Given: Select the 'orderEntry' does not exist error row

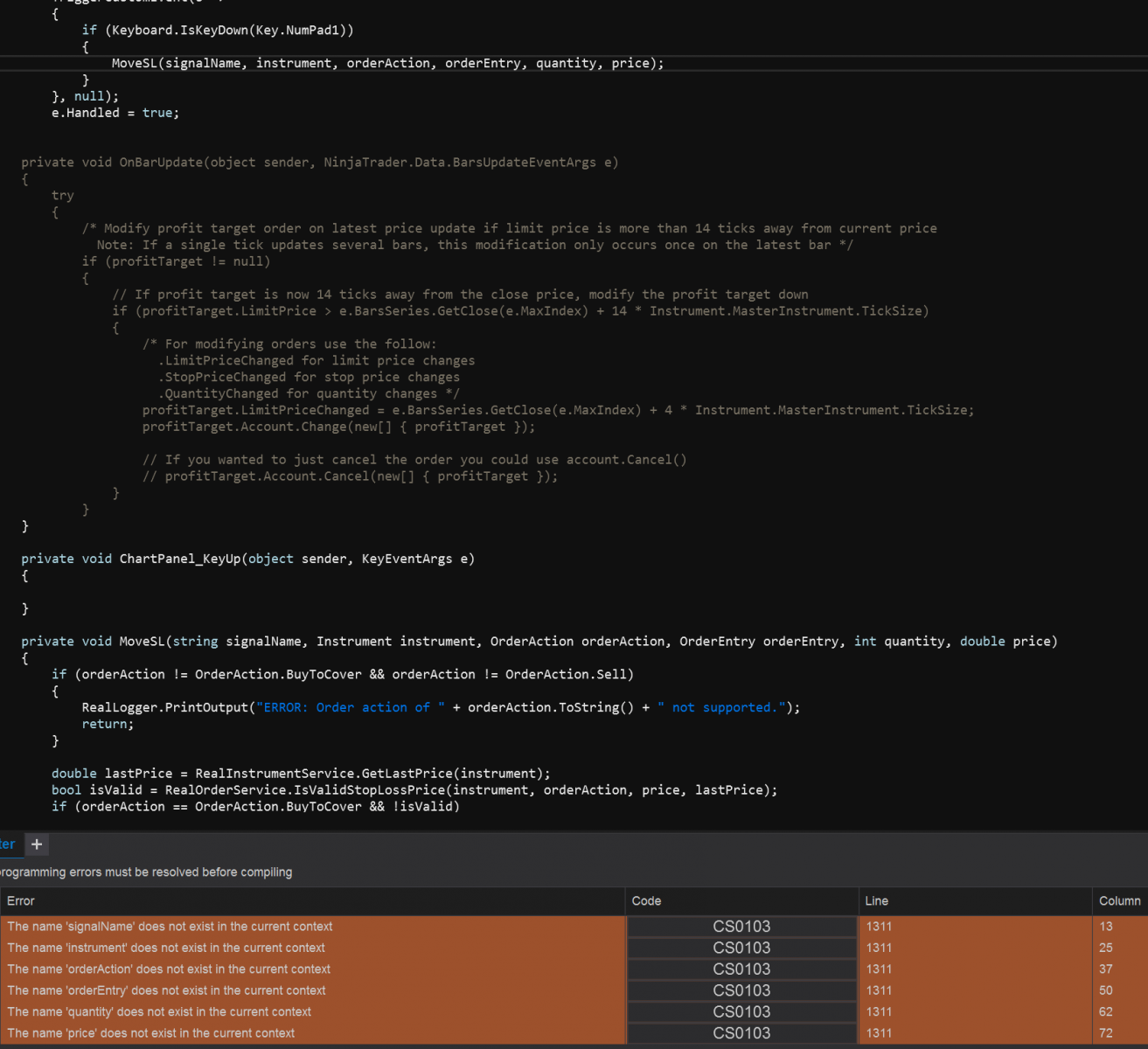Looking at the screenshot, I should (166, 990).
